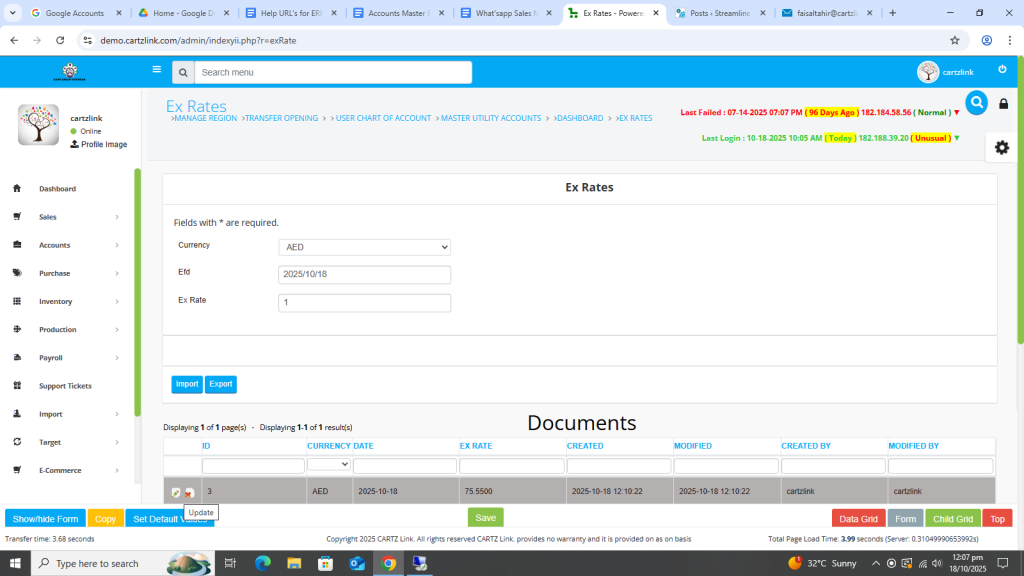
Task: Click the power logout icon
Action: coord(1002,70)
